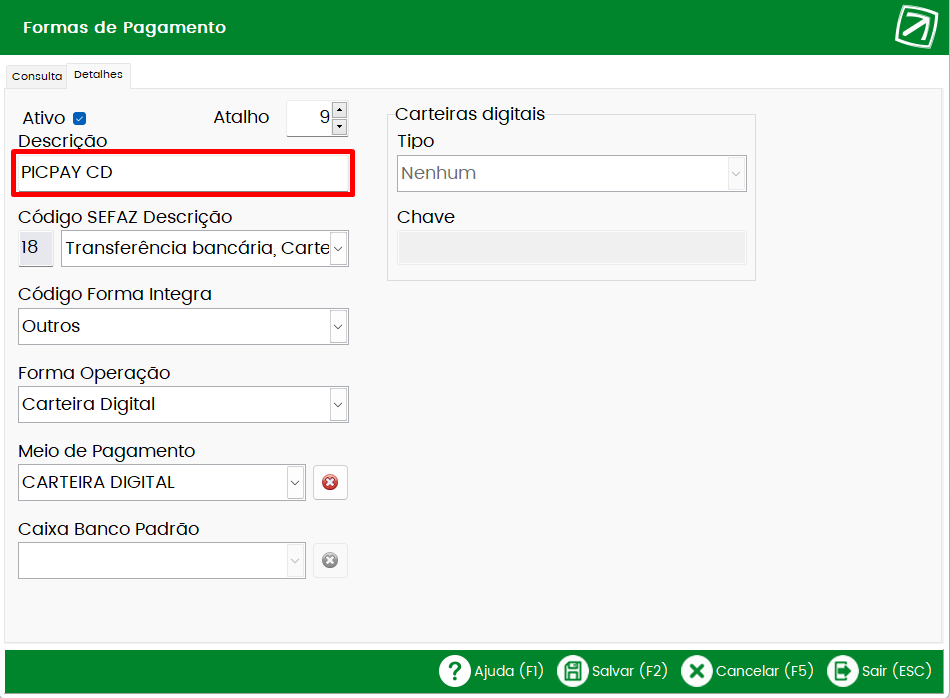
Task: Select the Detalhes tab
Action: click(x=98, y=75)
